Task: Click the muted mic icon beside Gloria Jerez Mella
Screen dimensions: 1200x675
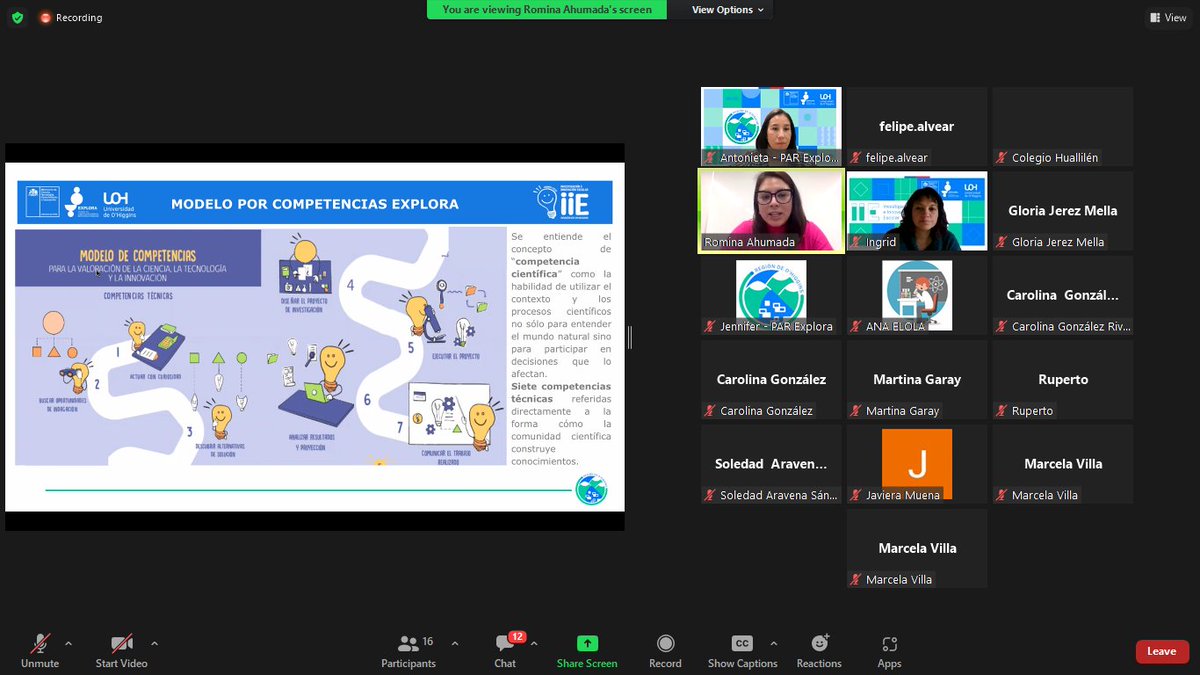Action: pyautogui.click(x=1002, y=242)
